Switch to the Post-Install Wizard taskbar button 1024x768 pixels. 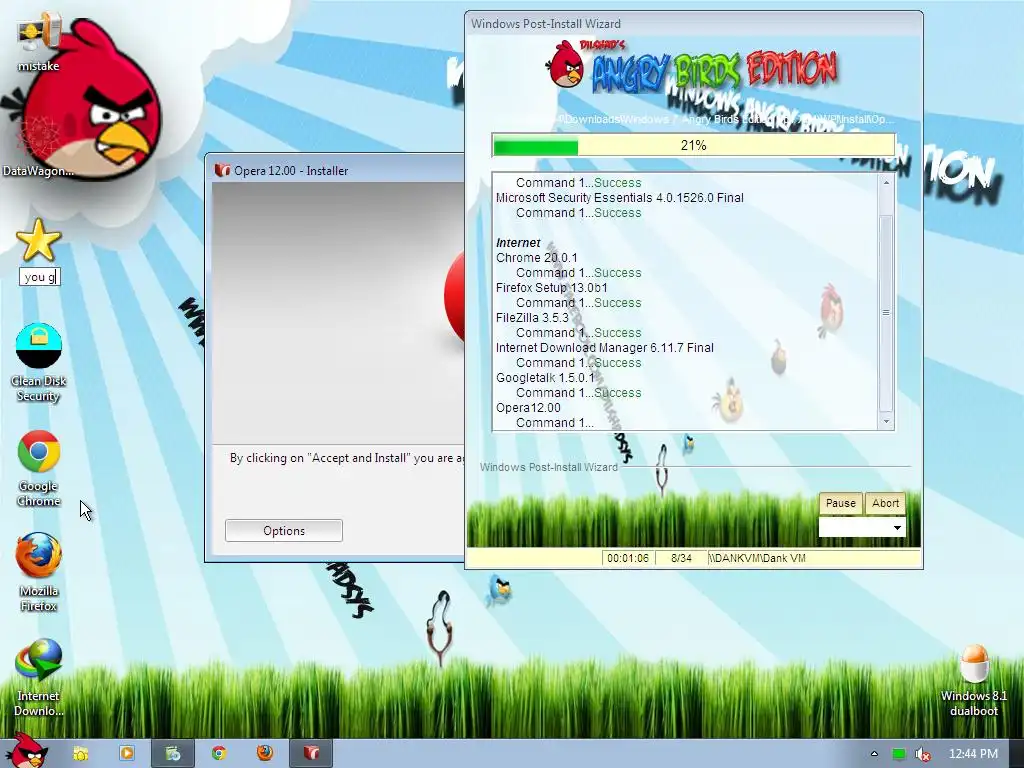pos(172,754)
